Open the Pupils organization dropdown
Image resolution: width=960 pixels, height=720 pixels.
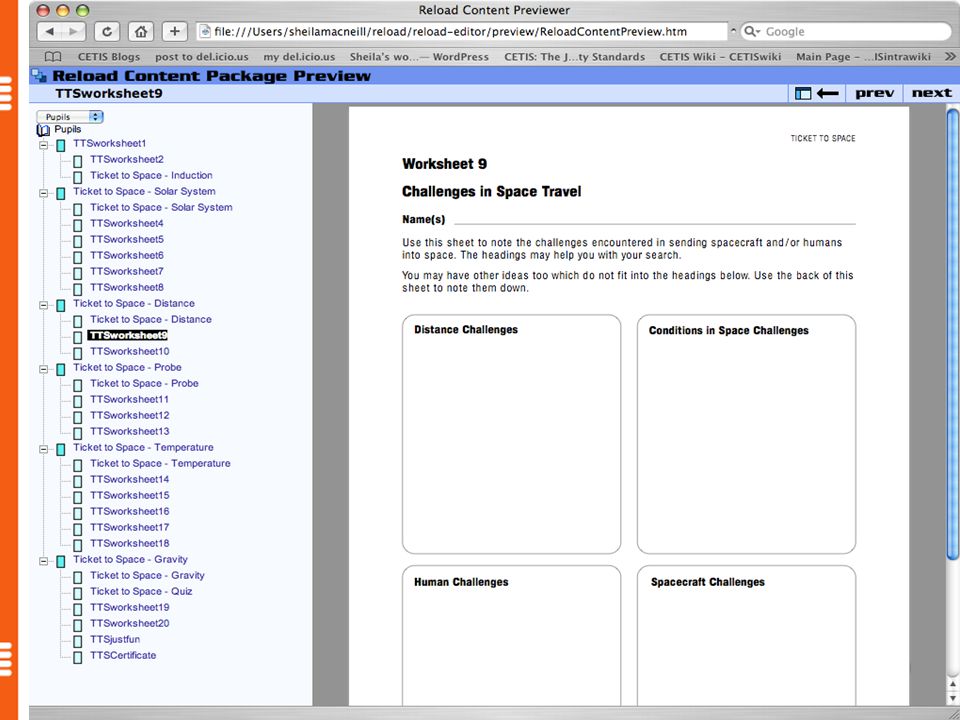pyautogui.click(x=70, y=116)
